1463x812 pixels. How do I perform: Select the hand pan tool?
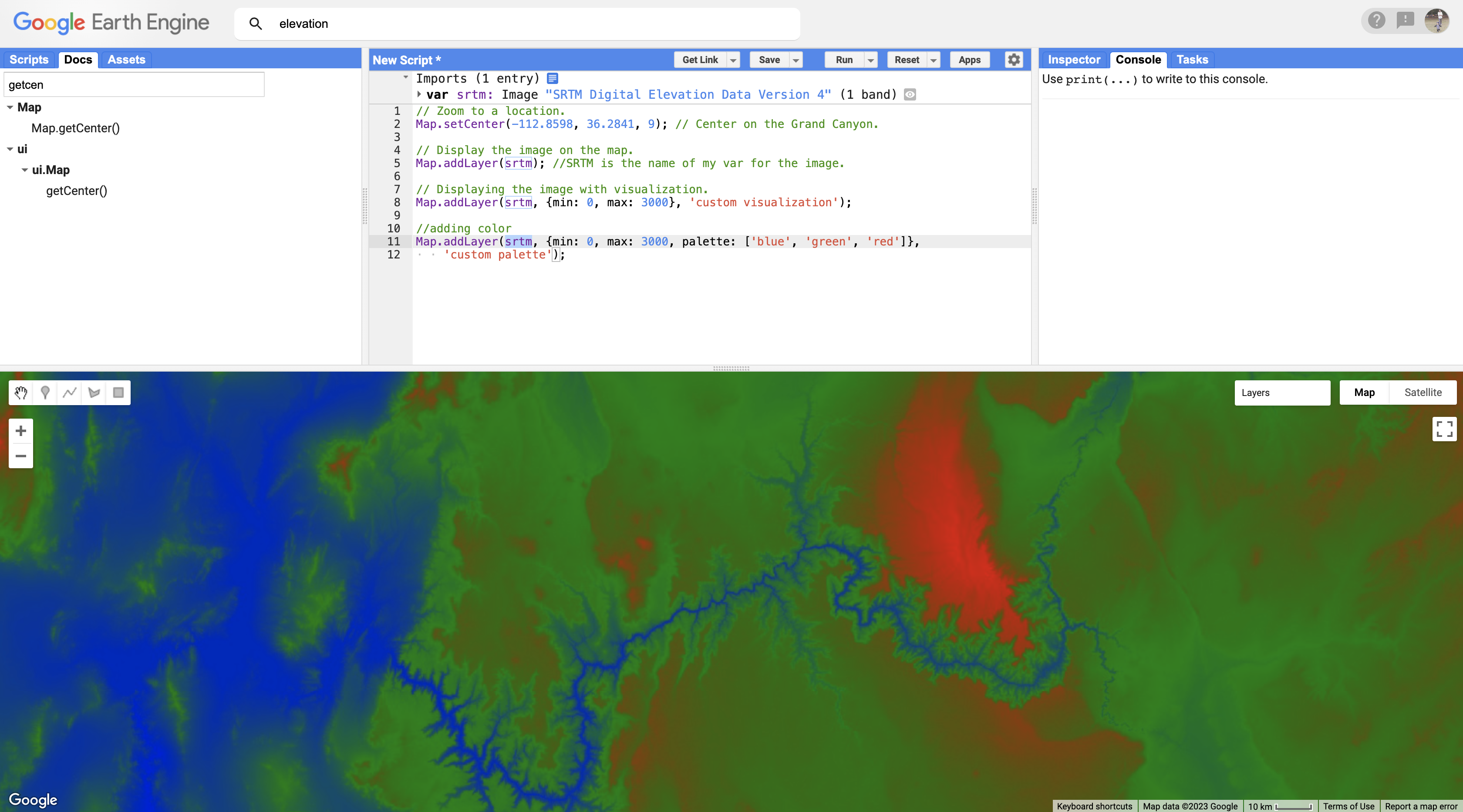(x=21, y=393)
